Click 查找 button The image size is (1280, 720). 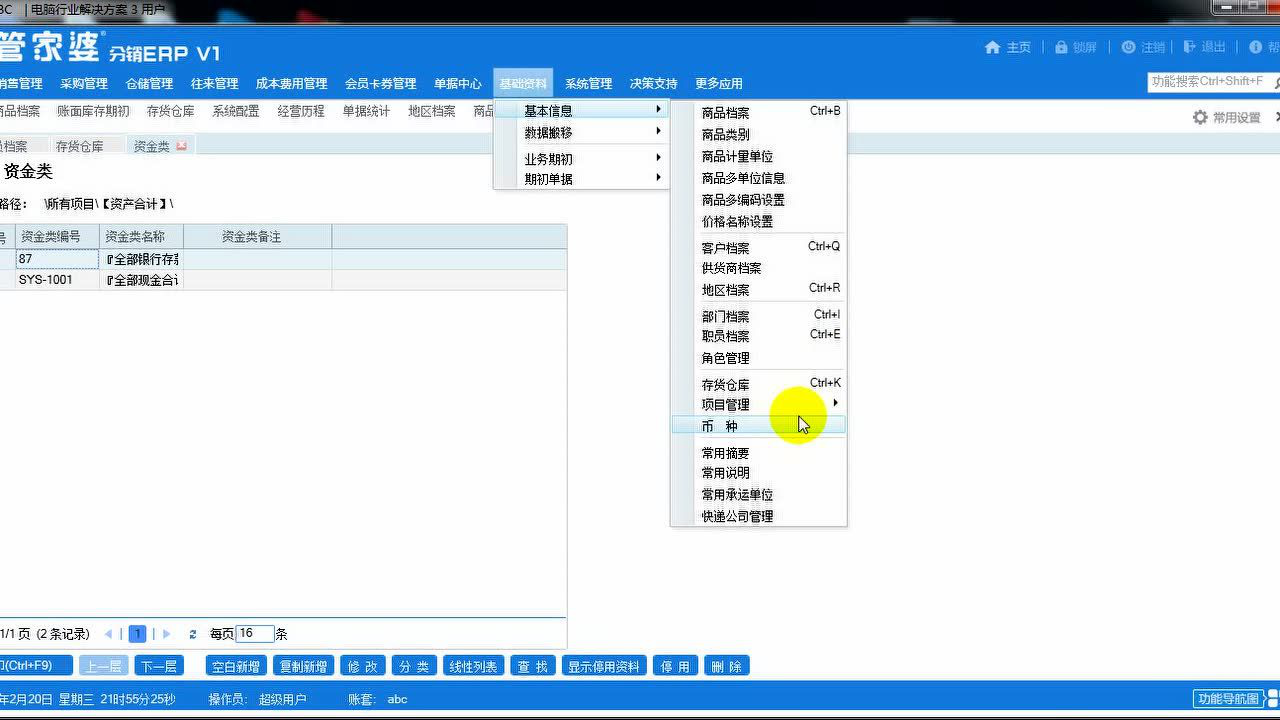(x=533, y=666)
